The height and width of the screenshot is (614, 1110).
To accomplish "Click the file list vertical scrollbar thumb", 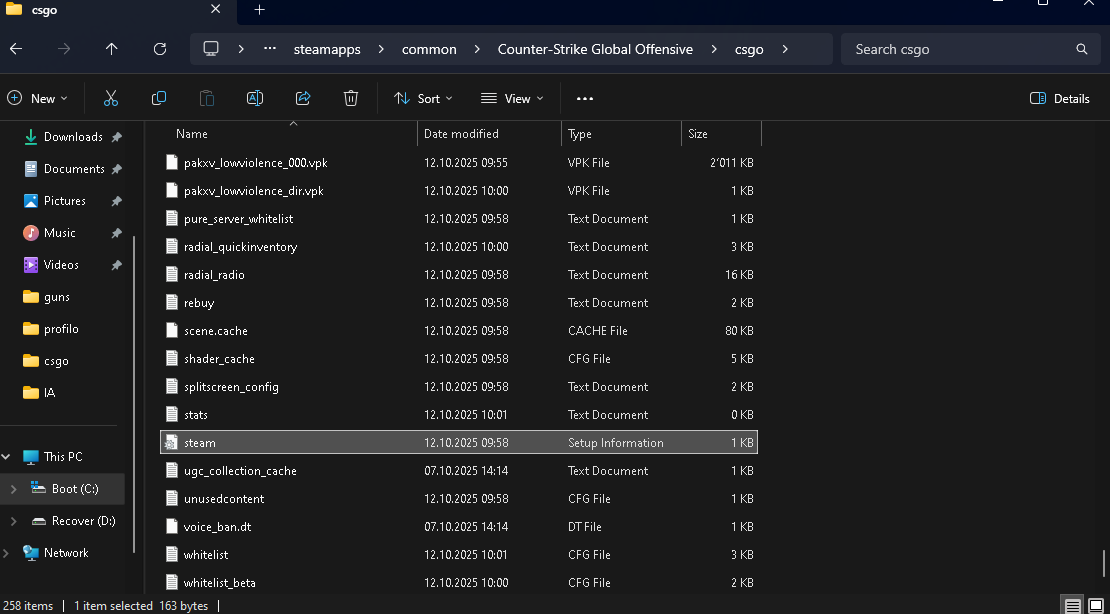I will (x=1104, y=564).
